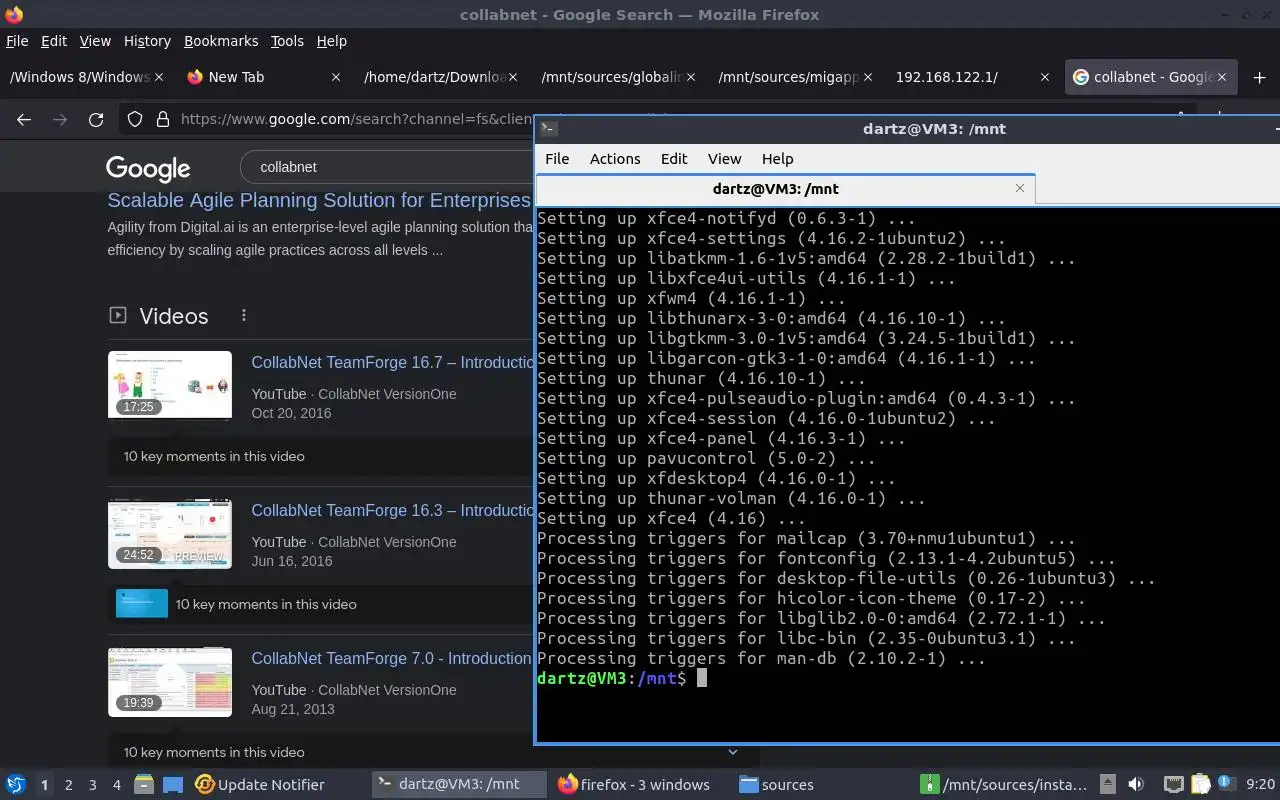The width and height of the screenshot is (1280, 800).
Task: Open the network connection tray icon
Action: point(1174,785)
